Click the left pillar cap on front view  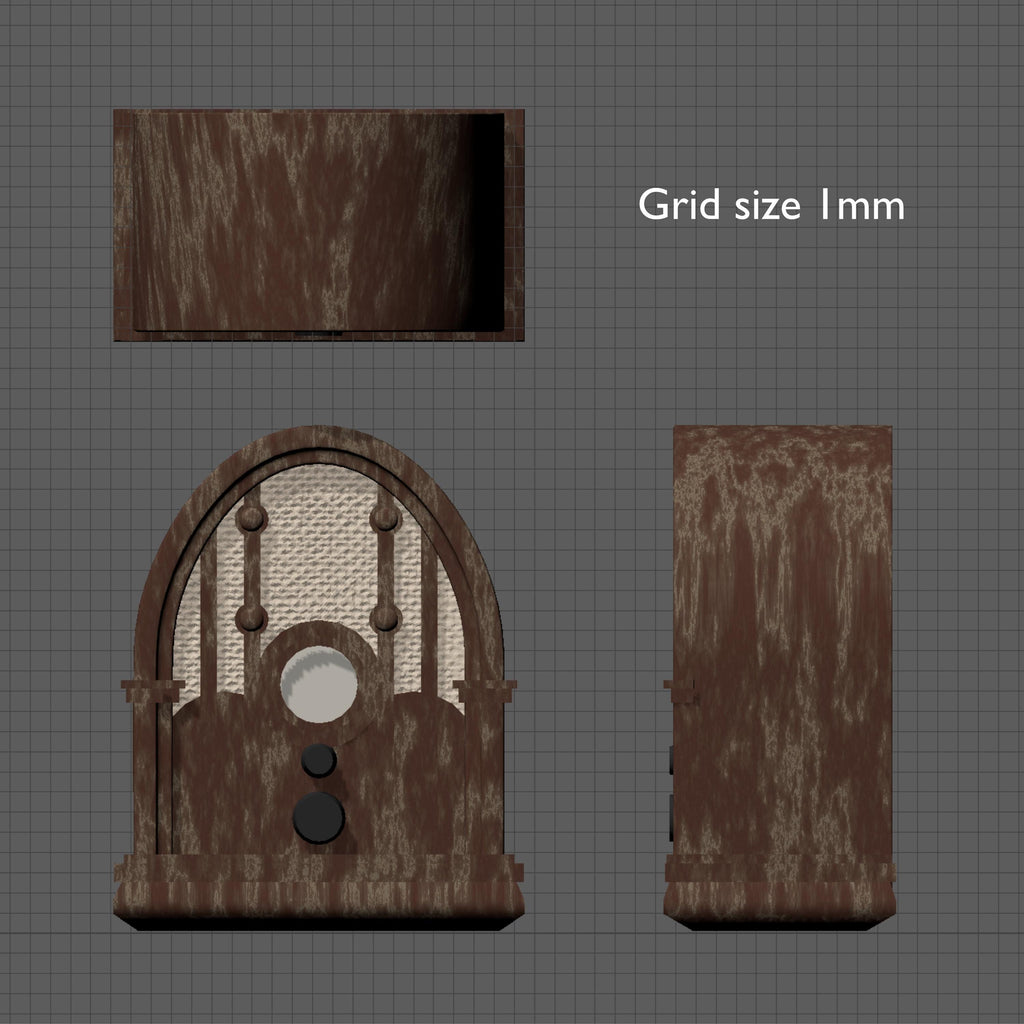pos(153,688)
